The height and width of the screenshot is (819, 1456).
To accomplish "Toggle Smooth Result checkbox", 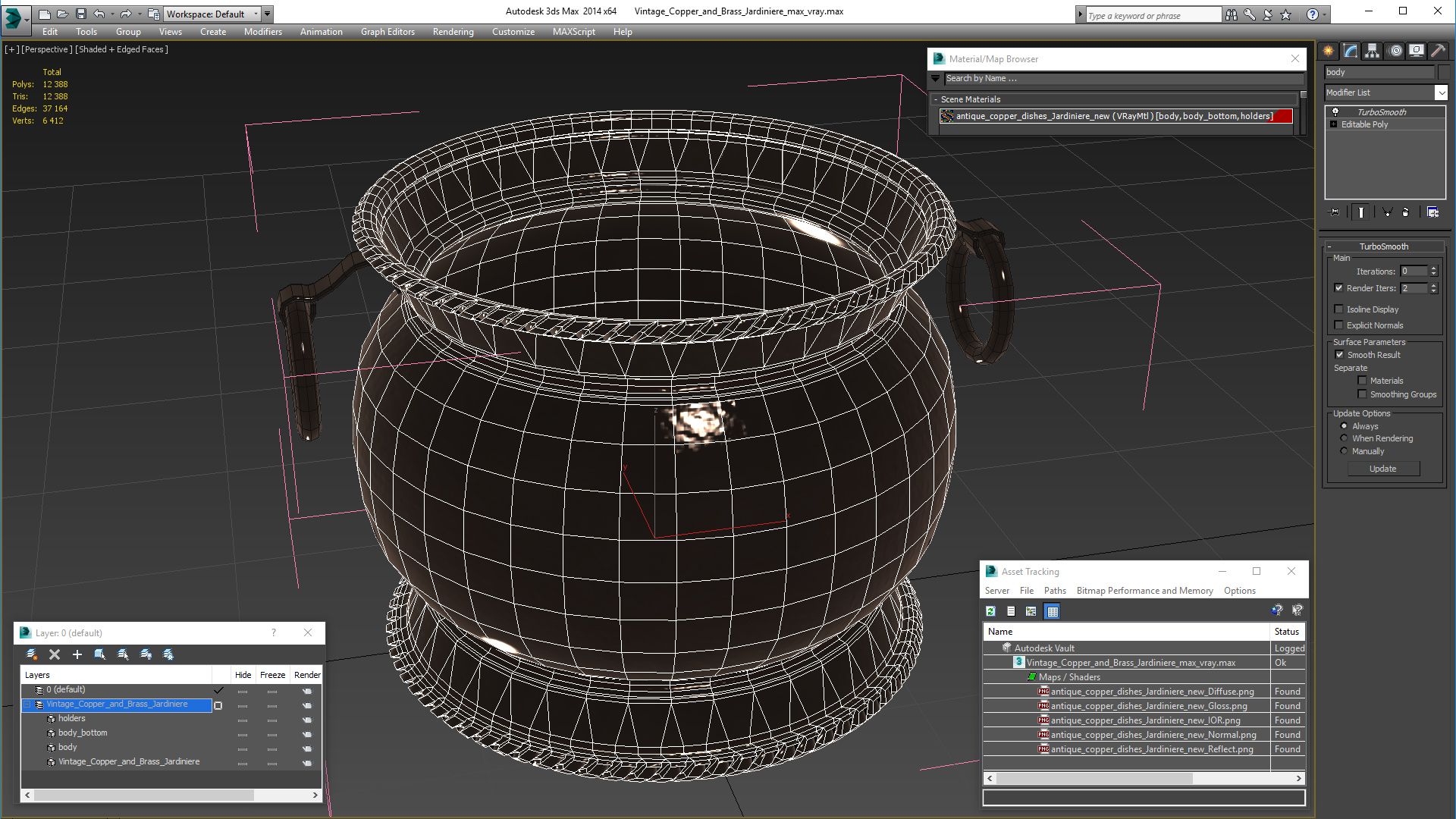I will pyautogui.click(x=1339, y=355).
